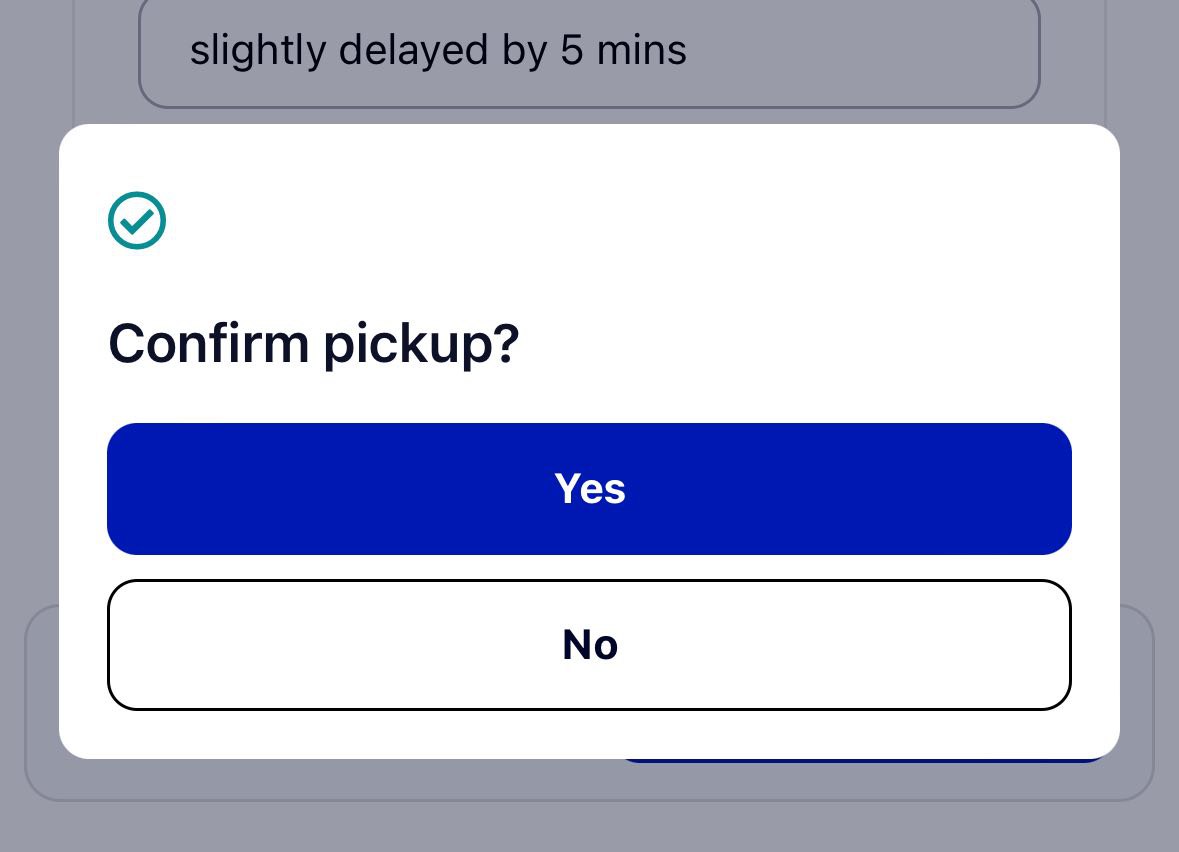Focus the delay note text box
Viewport: 1179px width, 852px height.
coord(590,51)
